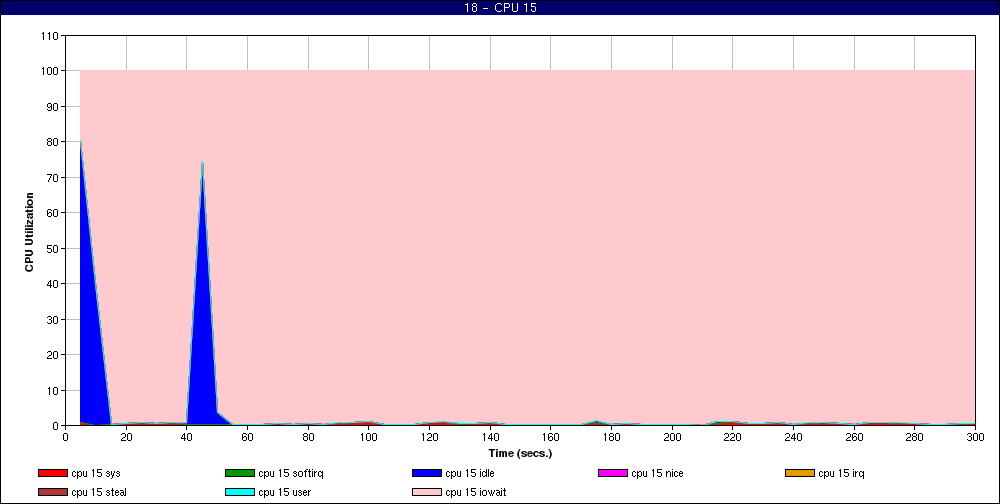Click the x-axis tick label 60
The height and width of the screenshot is (504, 1000).
pyautogui.click(x=247, y=437)
